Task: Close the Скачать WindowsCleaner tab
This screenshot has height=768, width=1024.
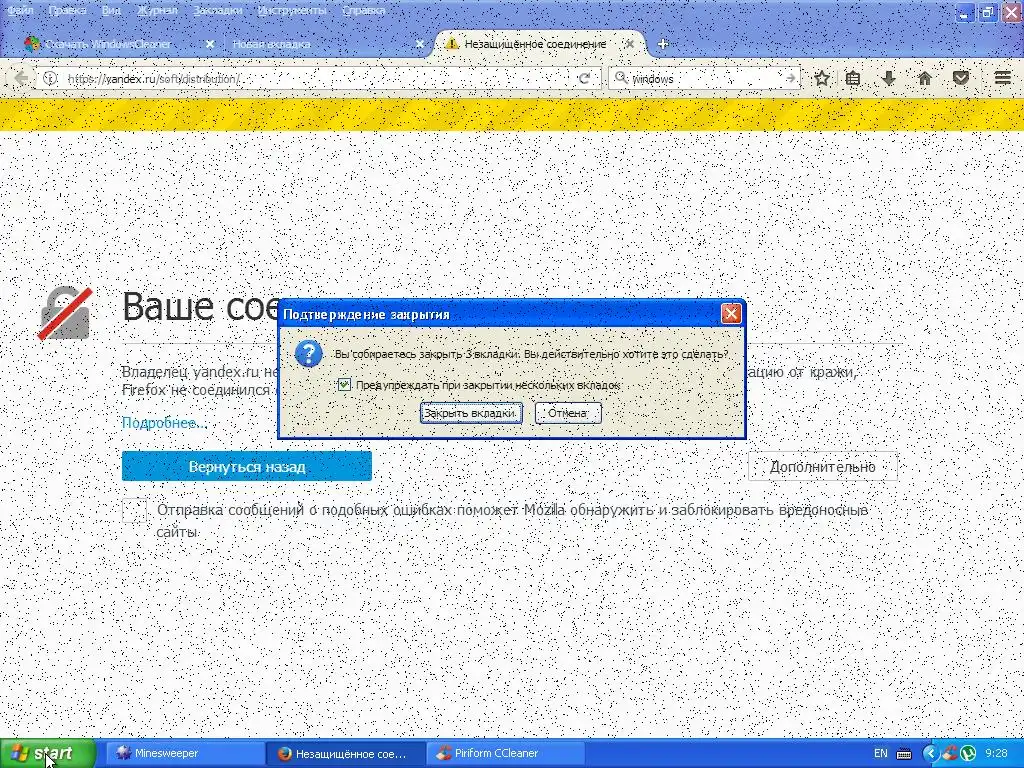Action: pos(210,44)
